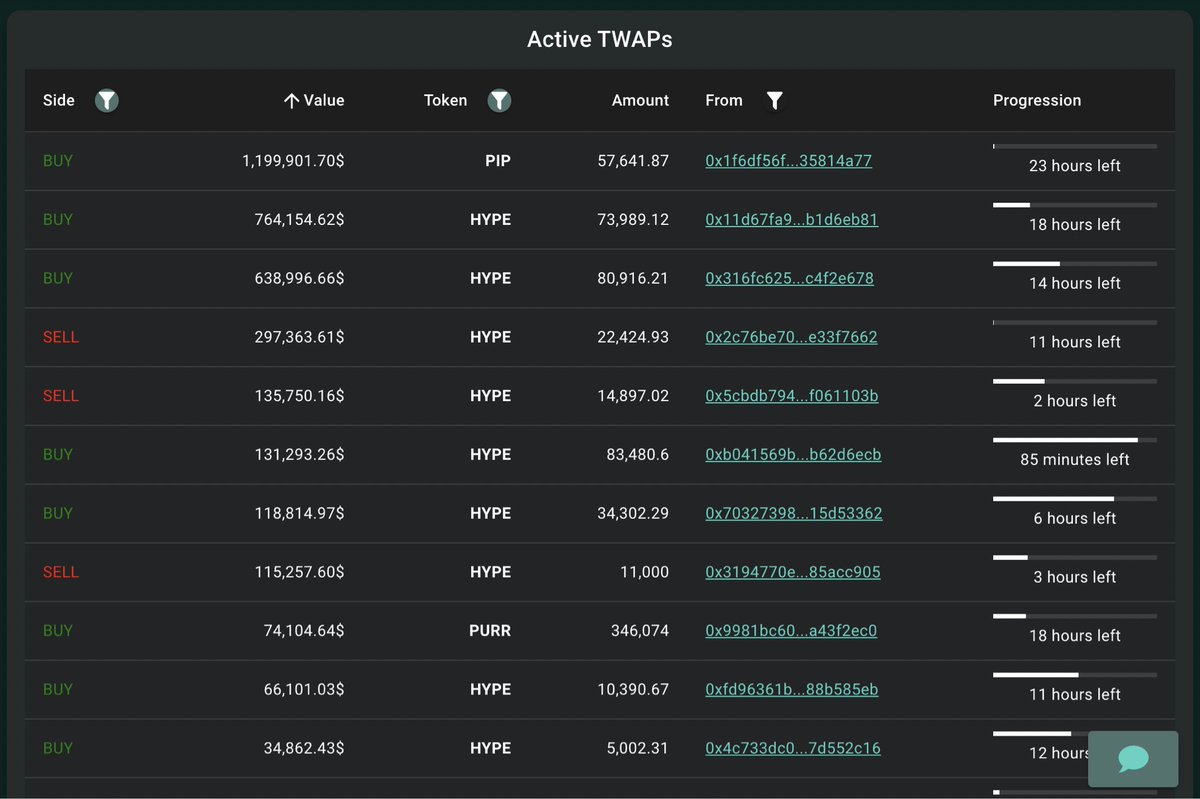Open address 0xfd96361b...88b585eb
Image resolution: width=1200 pixels, height=799 pixels.
pyautogui.click(x=792, y=689)
